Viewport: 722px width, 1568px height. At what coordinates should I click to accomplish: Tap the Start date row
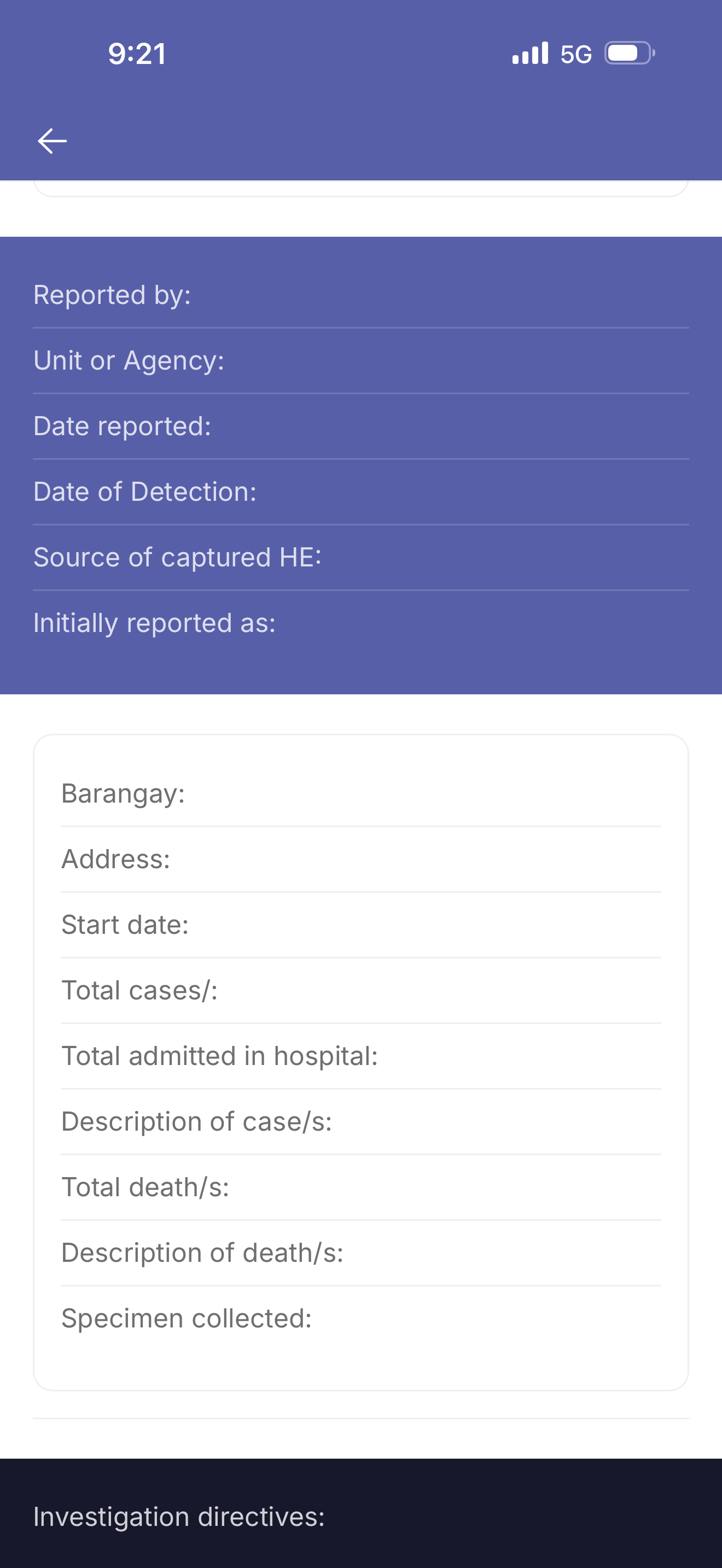click(360, 925)
